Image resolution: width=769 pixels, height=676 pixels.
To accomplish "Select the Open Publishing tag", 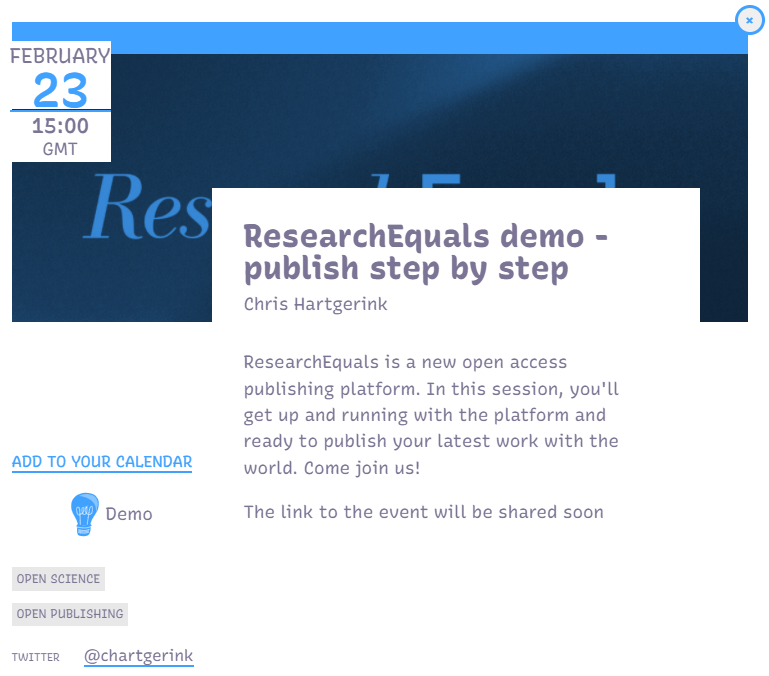I will (70, 614).
